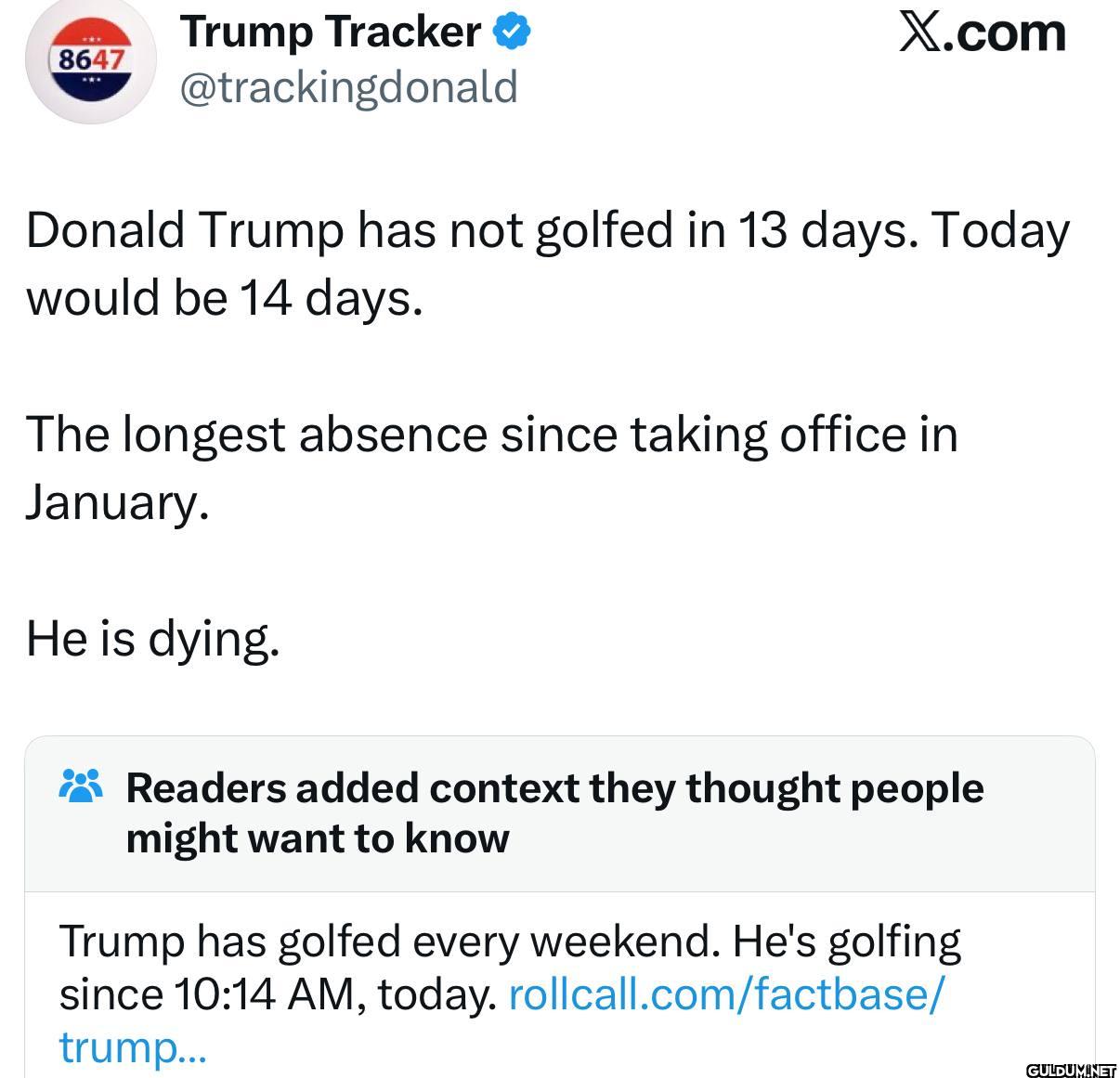This screenshot has height=1078, width=1120.
Task: Click the ".com" text beside X logo
Action: pos(1005,32)
